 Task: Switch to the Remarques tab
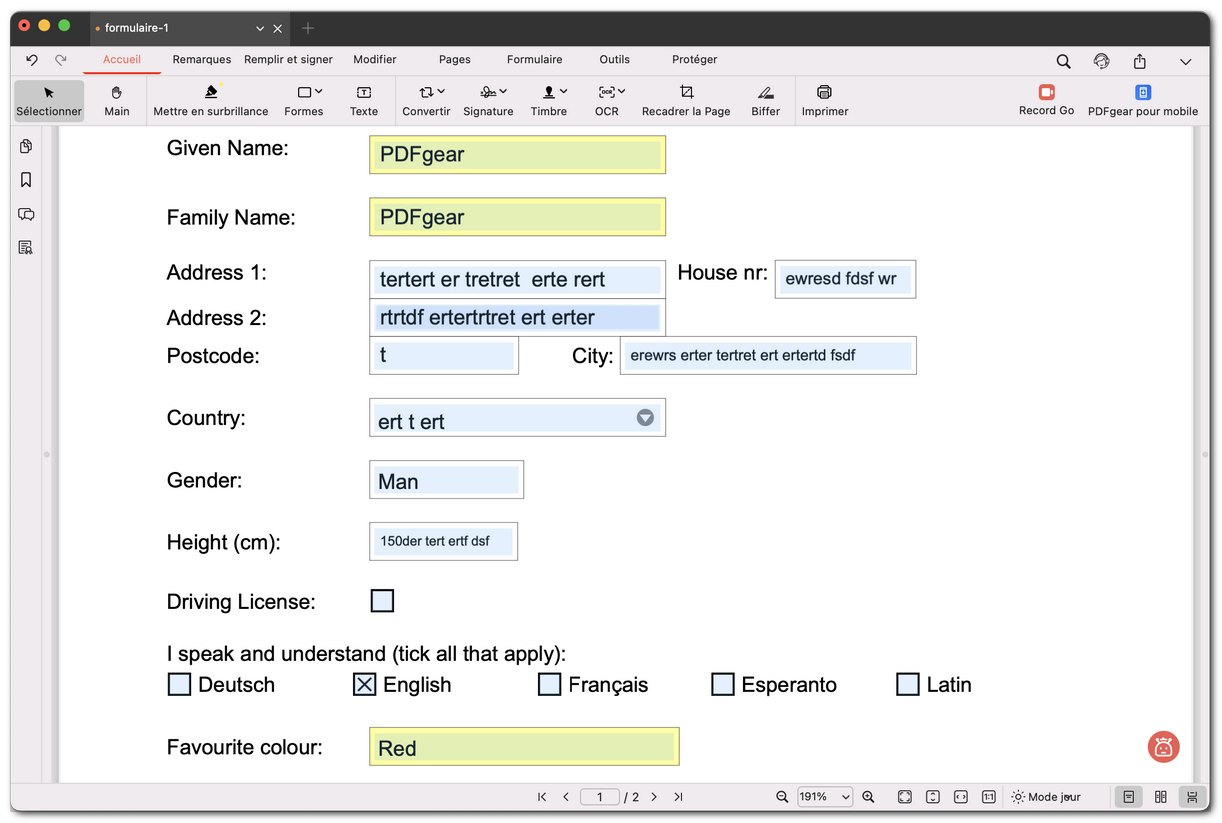pos(201,59)
